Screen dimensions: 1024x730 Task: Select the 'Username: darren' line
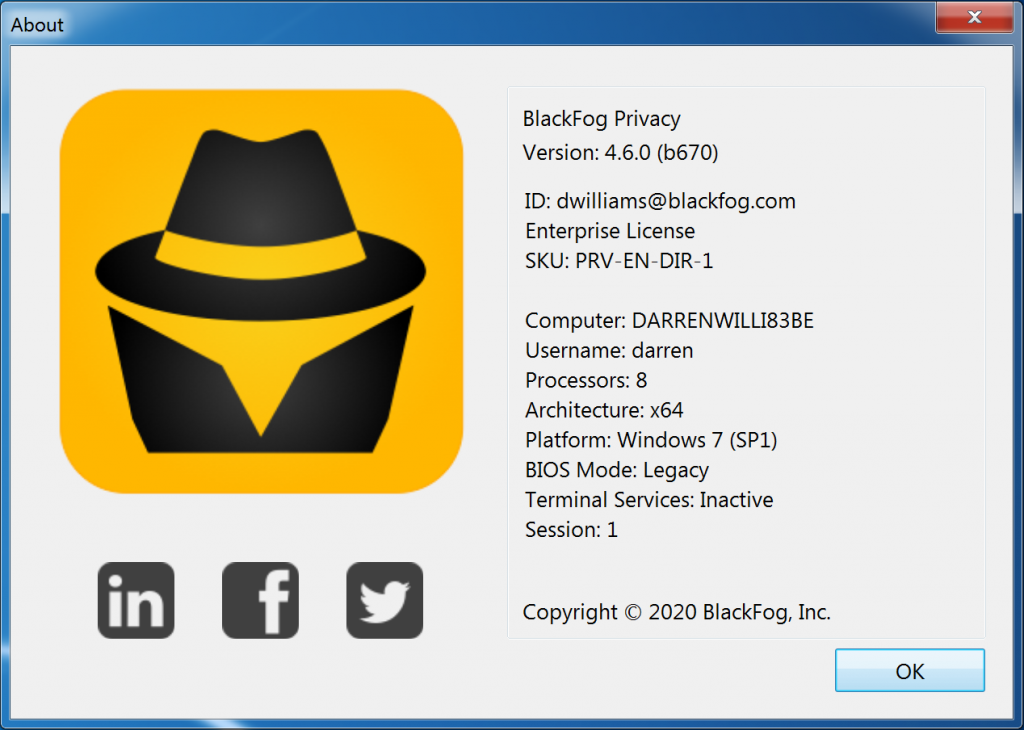tap(609, 351)
